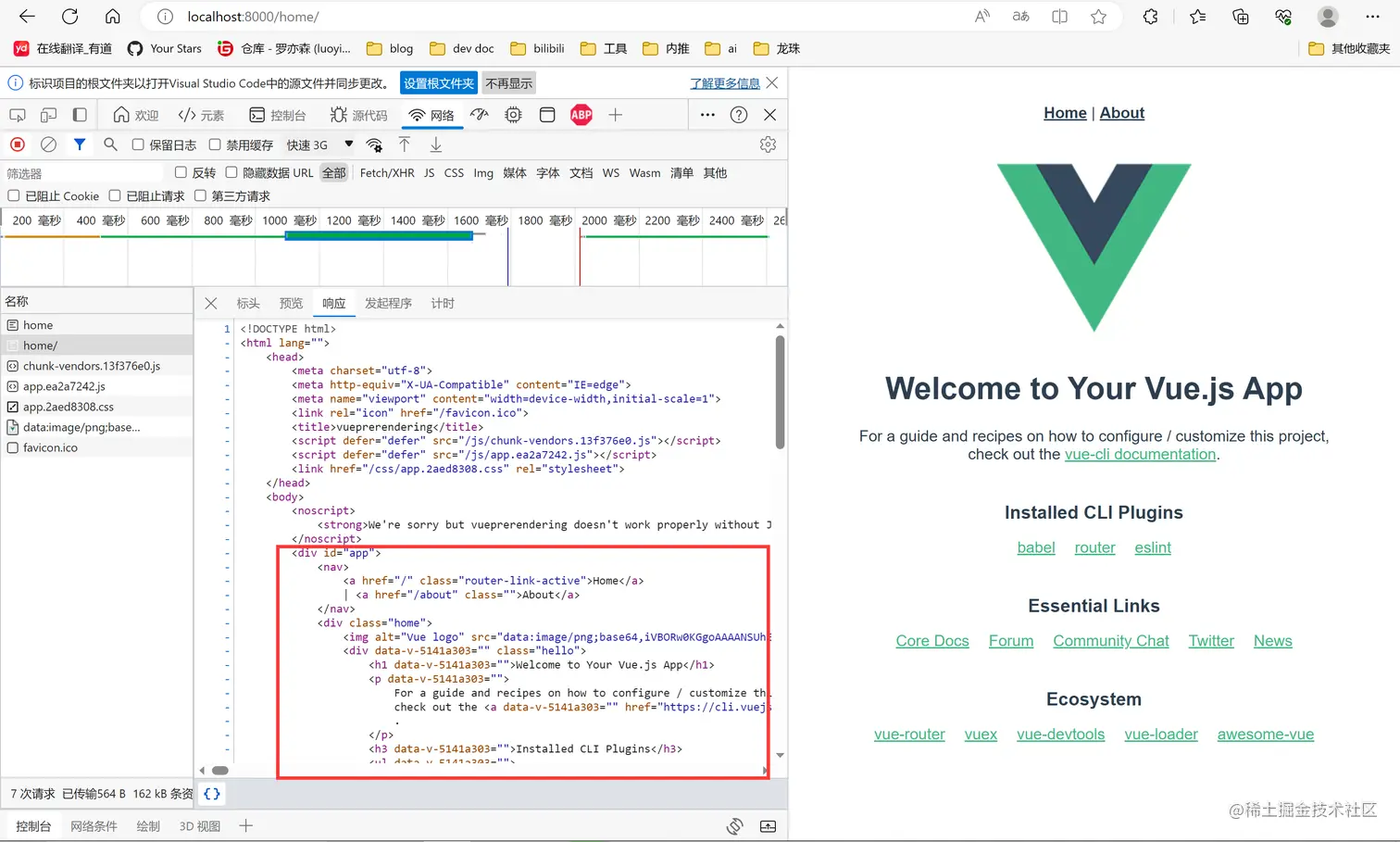Open the 快速 3G throttling dropdown
The height and width of the screenshot is (842, 1400).
pyautogui.click(x=319, y=145)
